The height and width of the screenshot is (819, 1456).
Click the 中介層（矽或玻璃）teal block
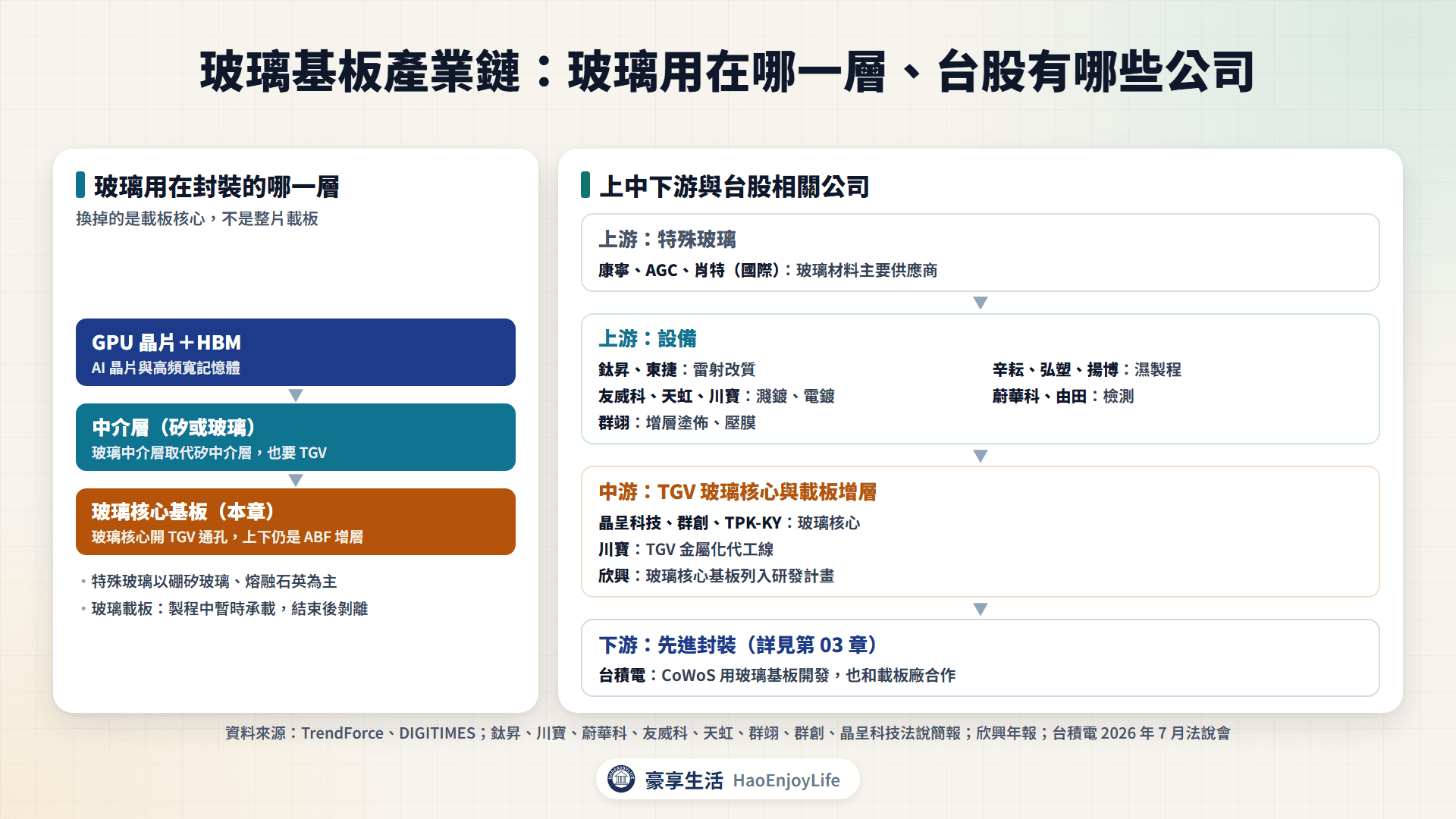pos(296,437)
